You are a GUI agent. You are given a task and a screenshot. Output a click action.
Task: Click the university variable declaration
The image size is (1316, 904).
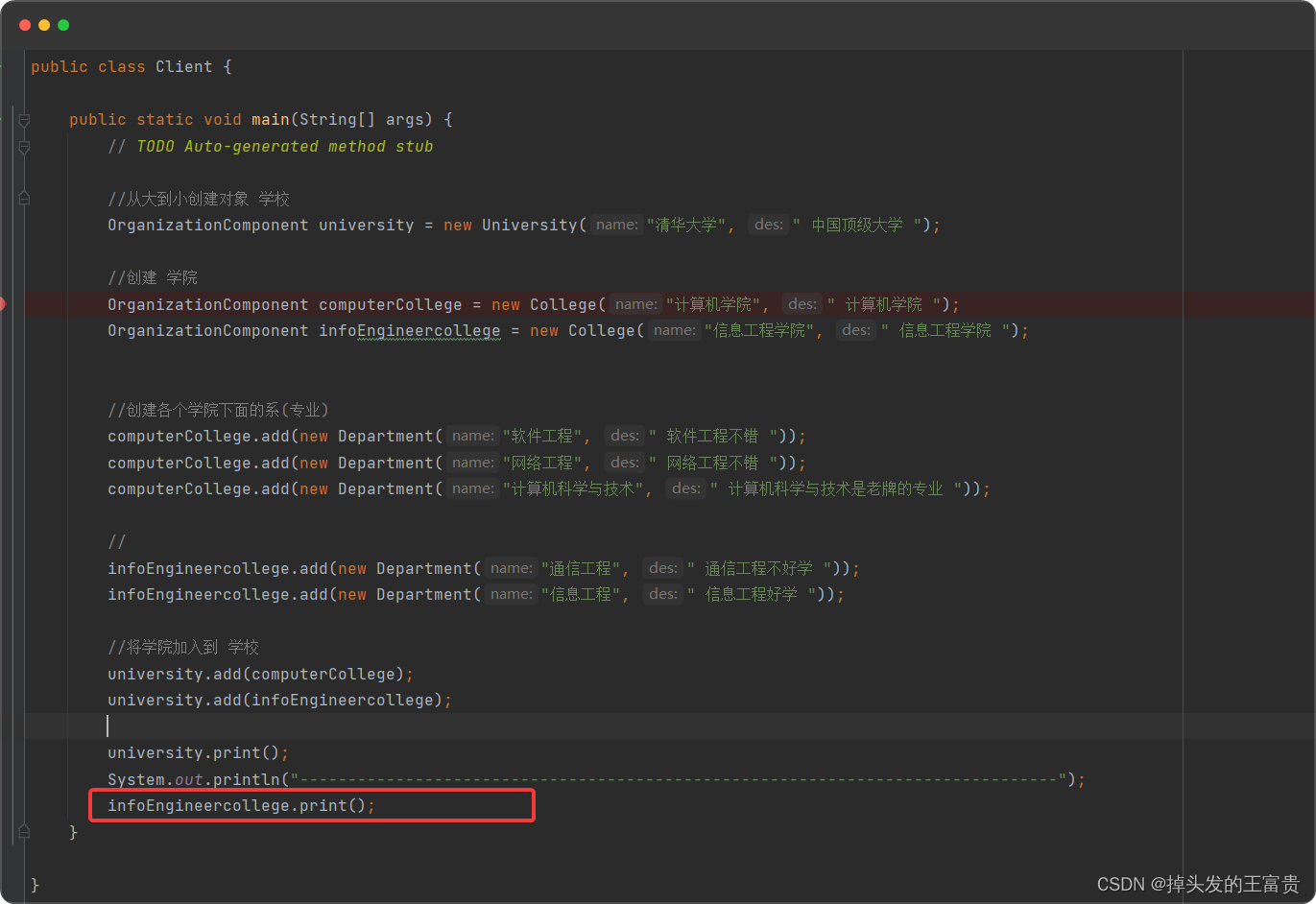[x=367, y=226]
